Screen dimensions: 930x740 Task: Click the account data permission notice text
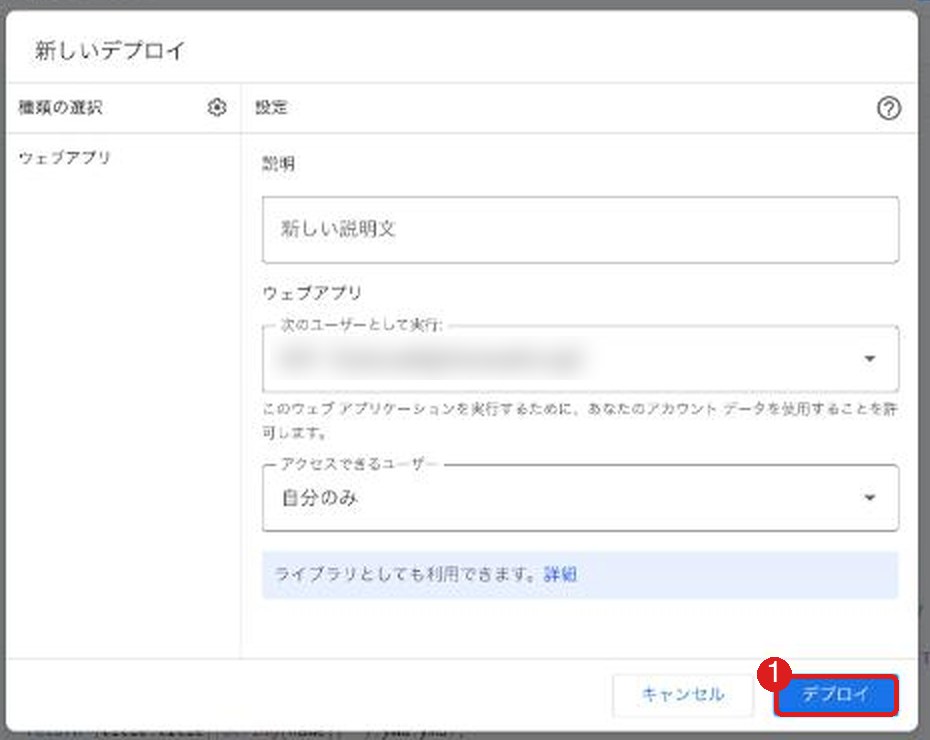580,420
